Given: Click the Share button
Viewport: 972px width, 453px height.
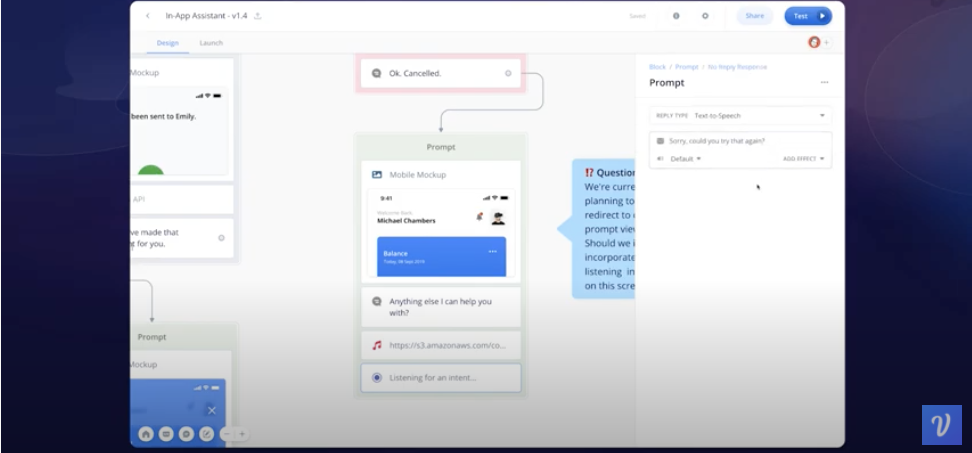Looking at the screenshot, I should pyautogui.click(x=754, y=16).
